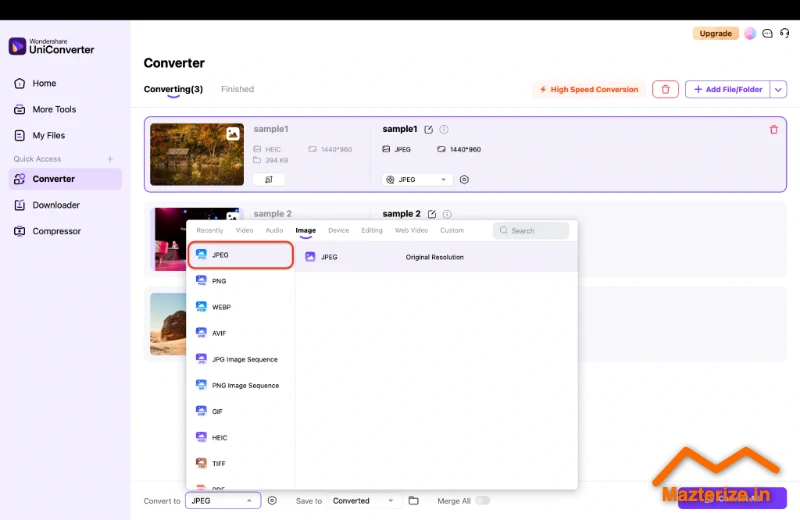The image size is (800, 520).
Task: Rename sample 2 output using edit icon
Action: pyautogui.click(x=432, y=214)
